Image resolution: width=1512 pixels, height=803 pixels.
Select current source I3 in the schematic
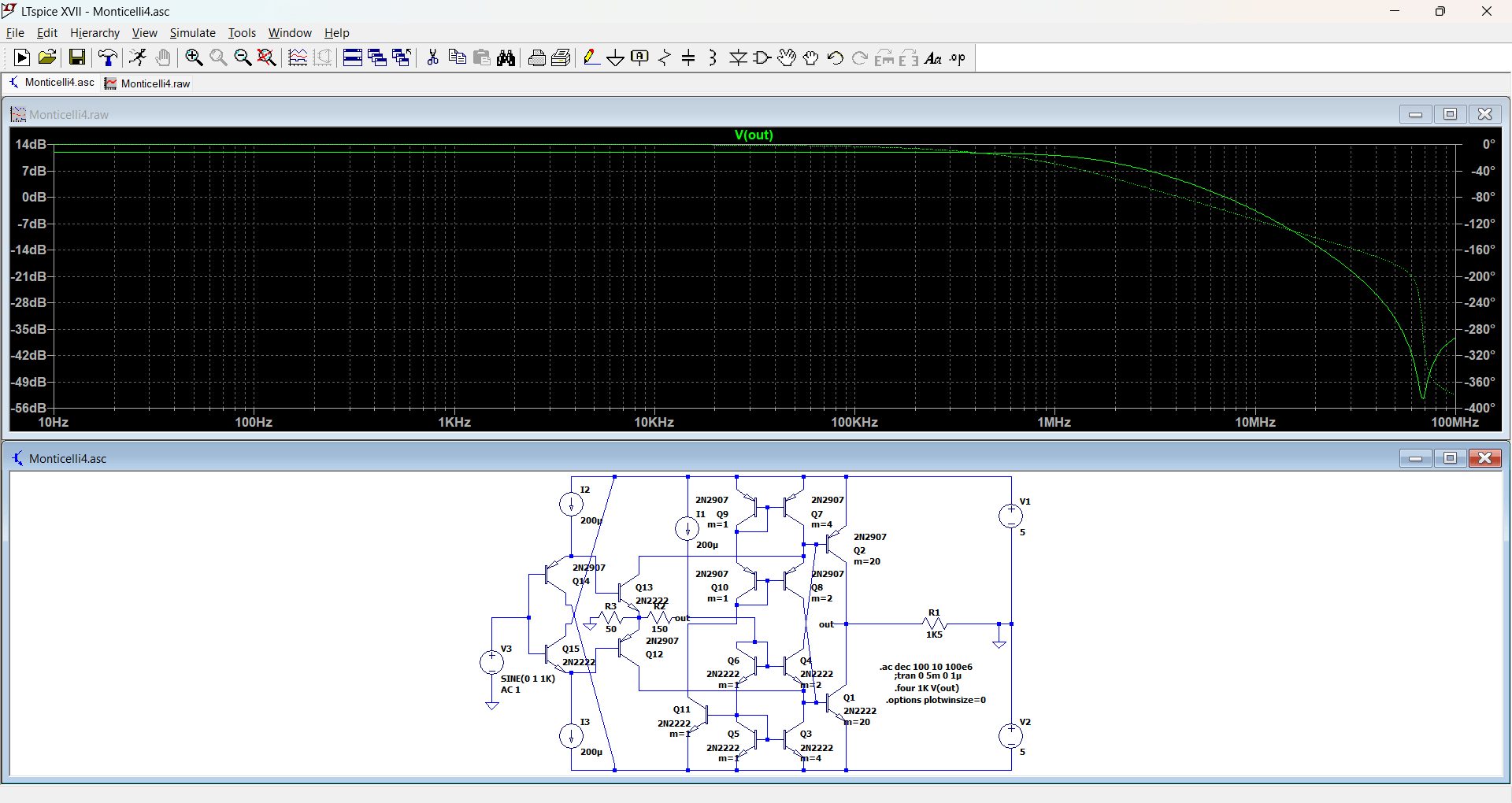coord(571,736)
